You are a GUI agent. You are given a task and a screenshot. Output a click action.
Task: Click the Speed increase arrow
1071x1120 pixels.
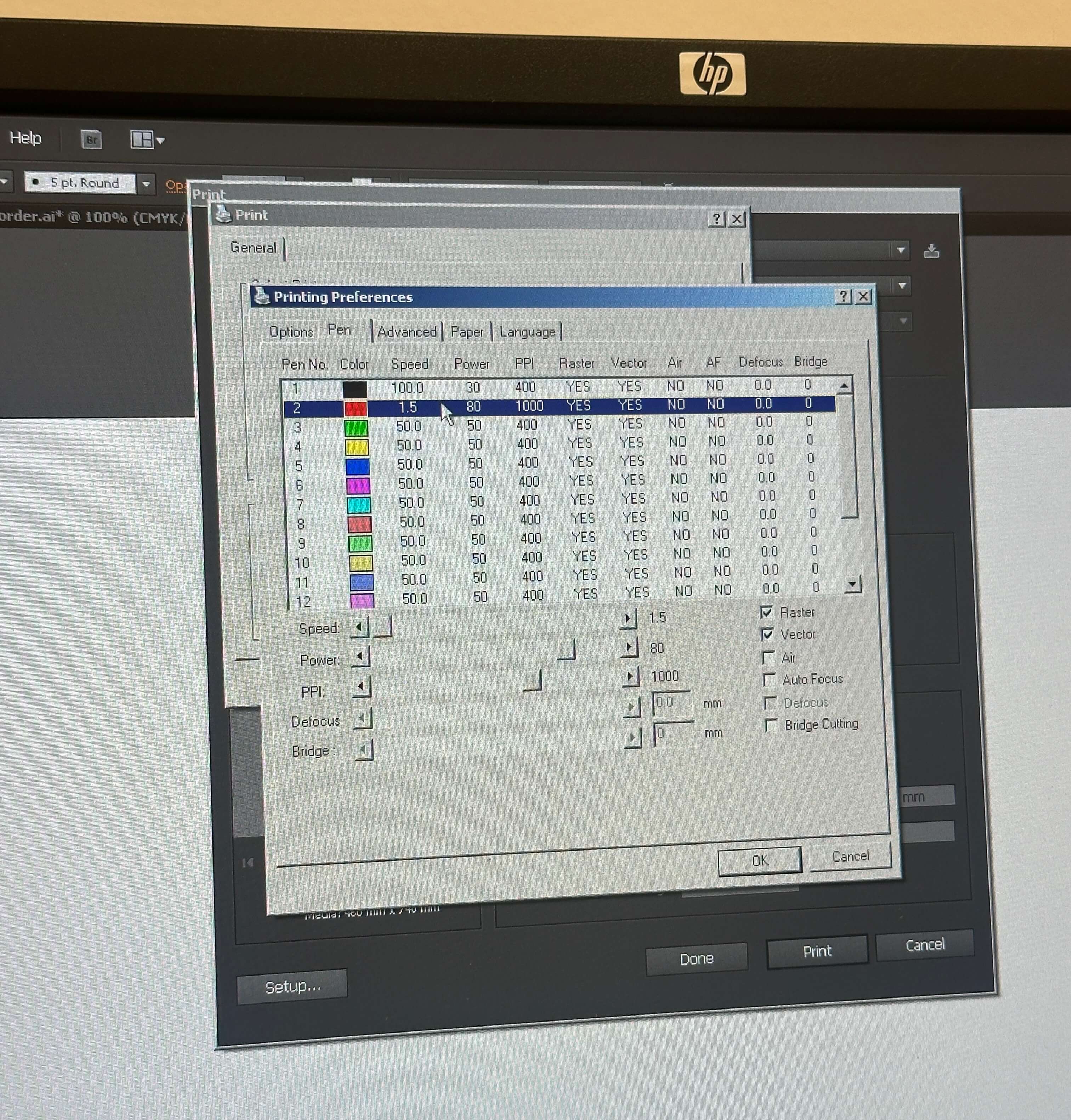pos(628,618)
